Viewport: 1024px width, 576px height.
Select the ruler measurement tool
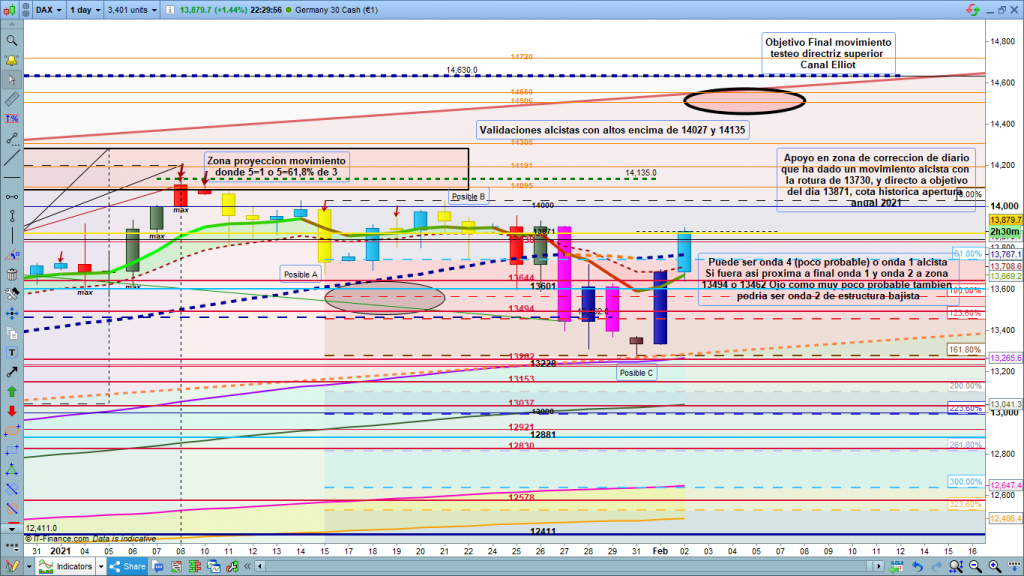pyautogui.click(x=11, y=99)
